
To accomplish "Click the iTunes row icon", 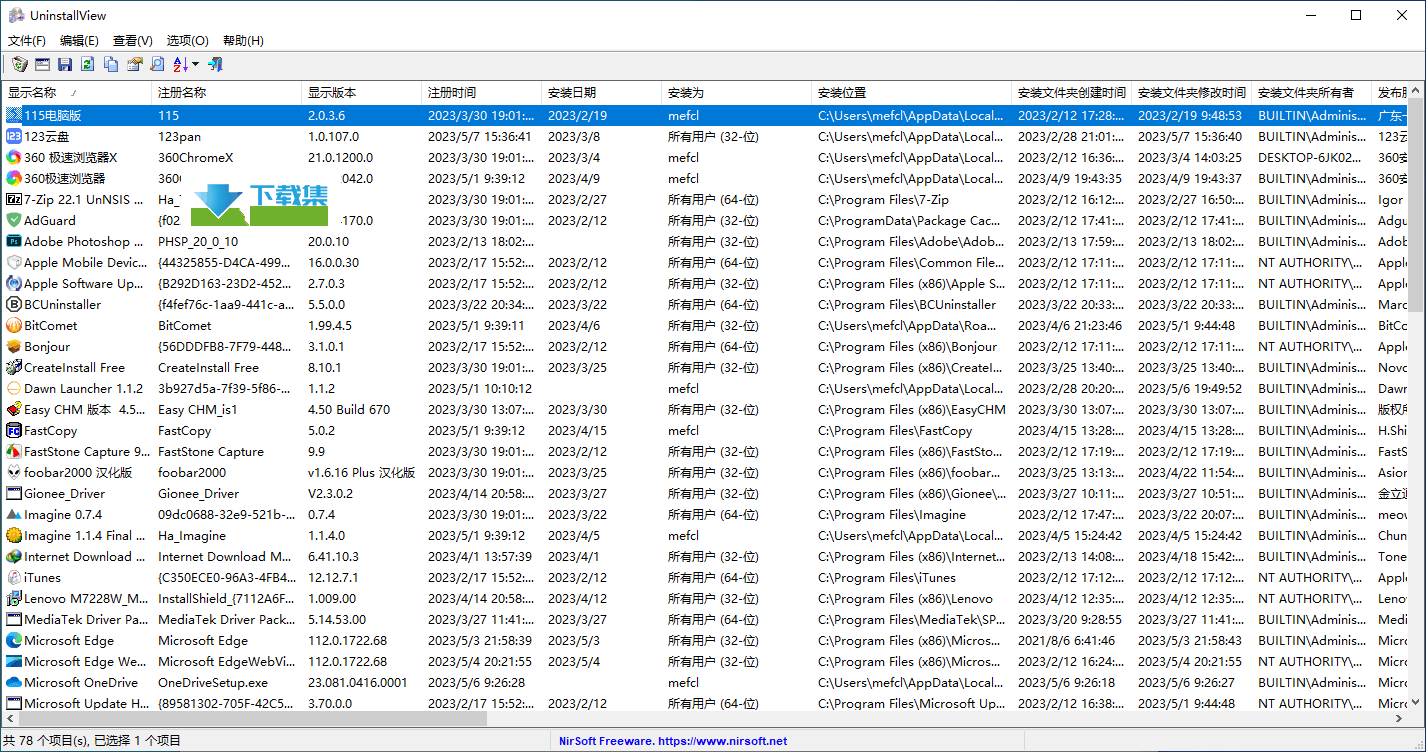I will click(14, 577).
